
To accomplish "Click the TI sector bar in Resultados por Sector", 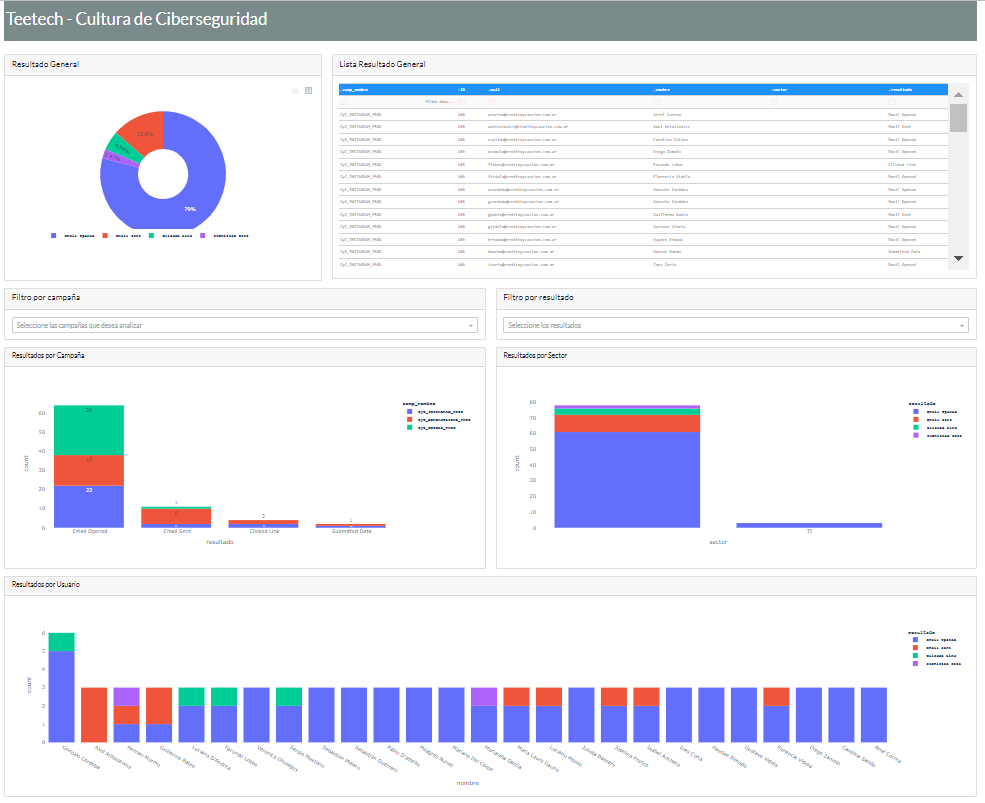I will tap(810, 524).
